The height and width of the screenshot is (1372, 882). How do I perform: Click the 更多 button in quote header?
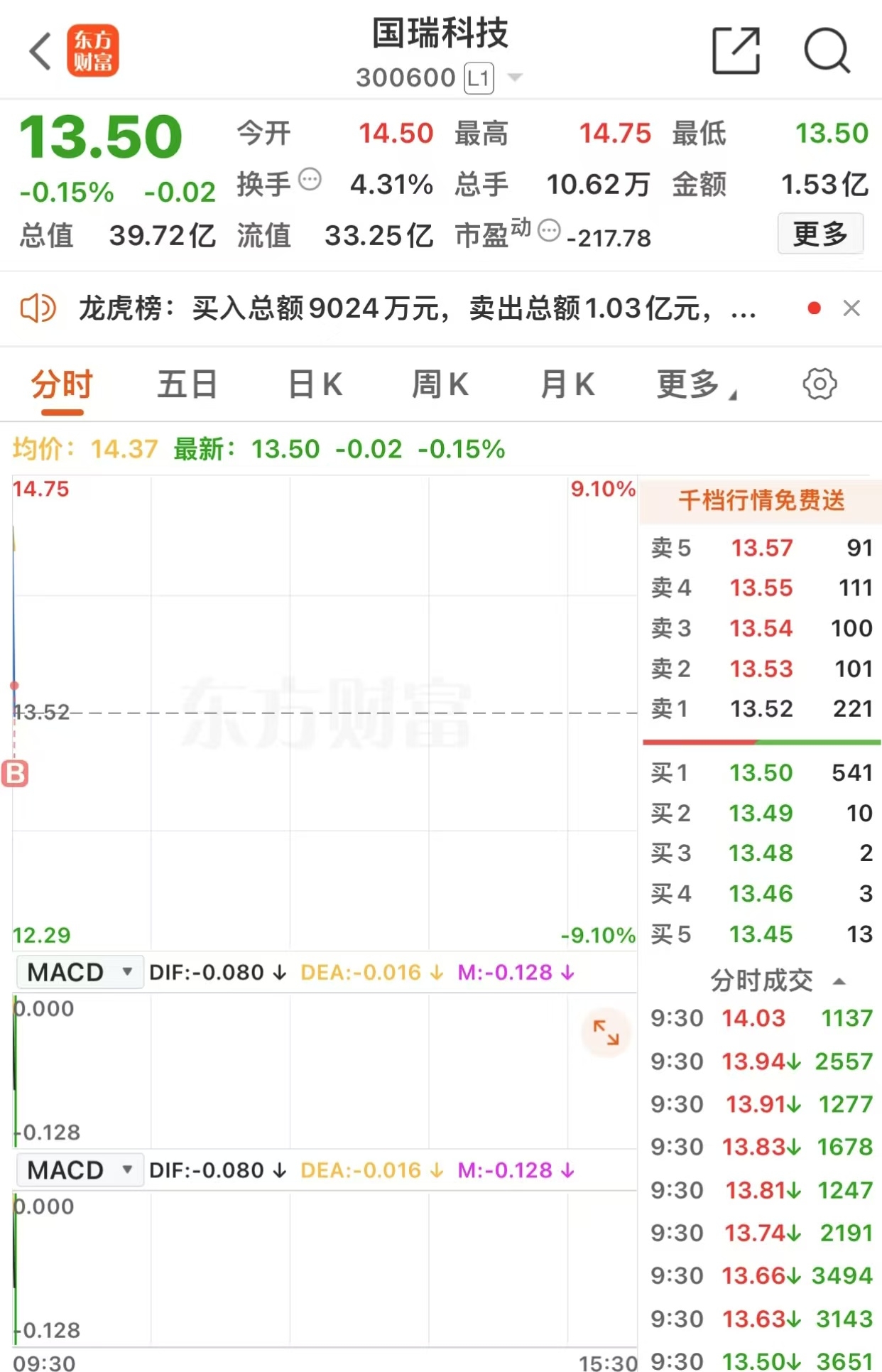[x=820, y=233]
